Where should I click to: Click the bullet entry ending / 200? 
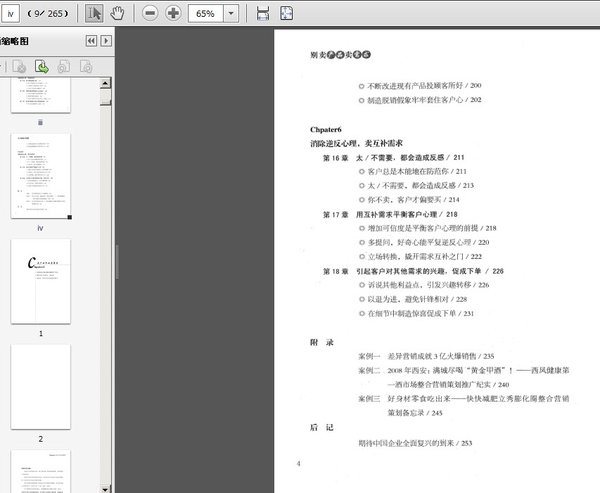click(420, 86)
